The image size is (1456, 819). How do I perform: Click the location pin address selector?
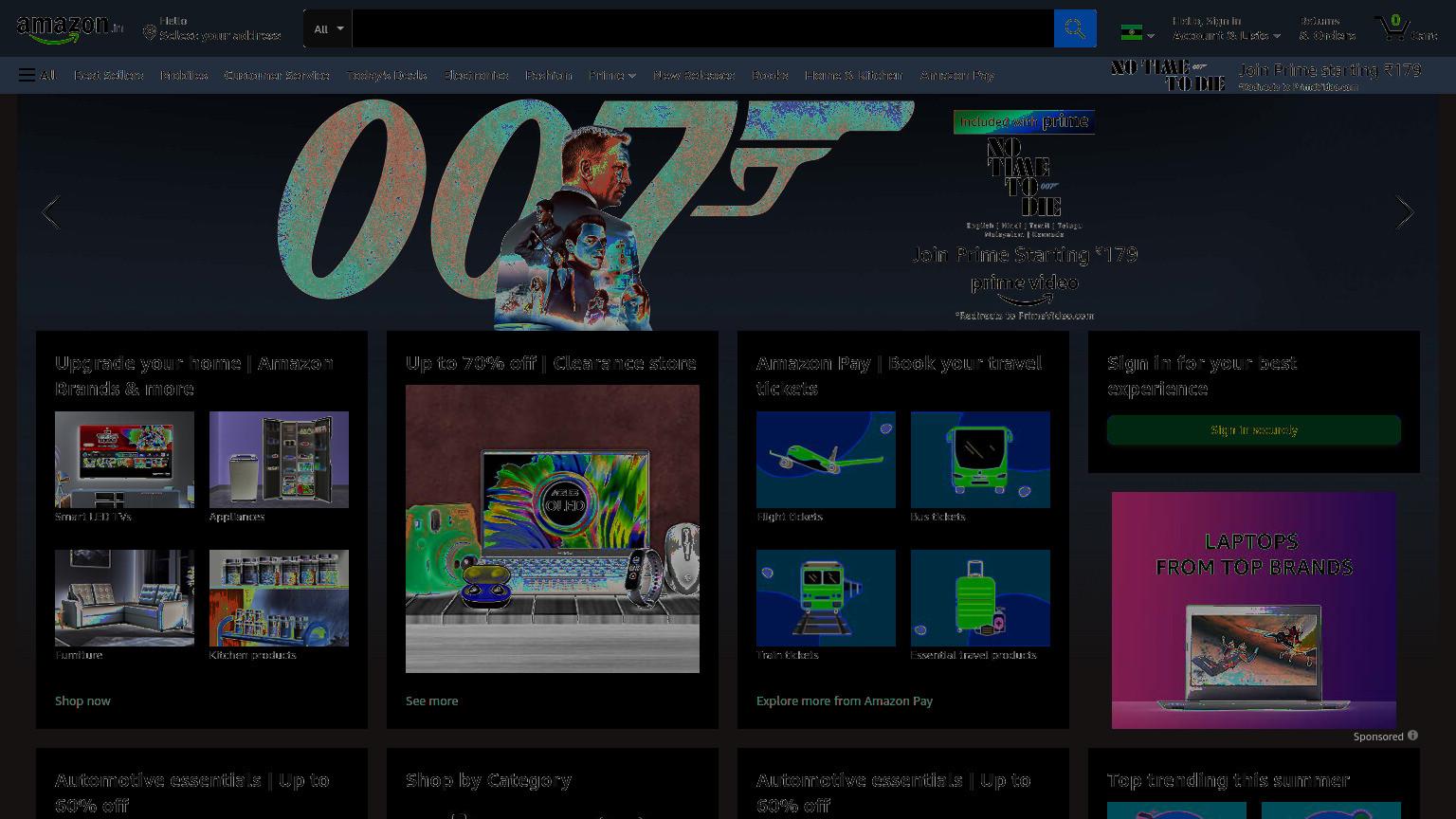[x=211, y=28]
